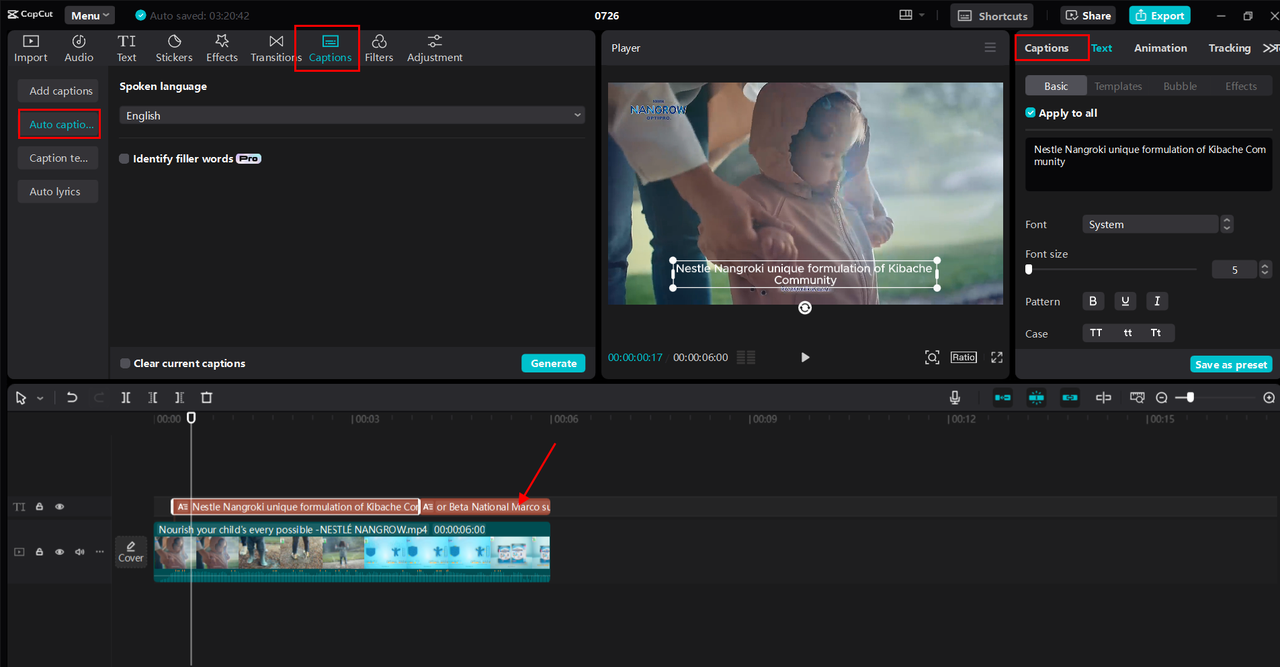
Task: Open the player hamburger menu
Action: tap(990, 48)
